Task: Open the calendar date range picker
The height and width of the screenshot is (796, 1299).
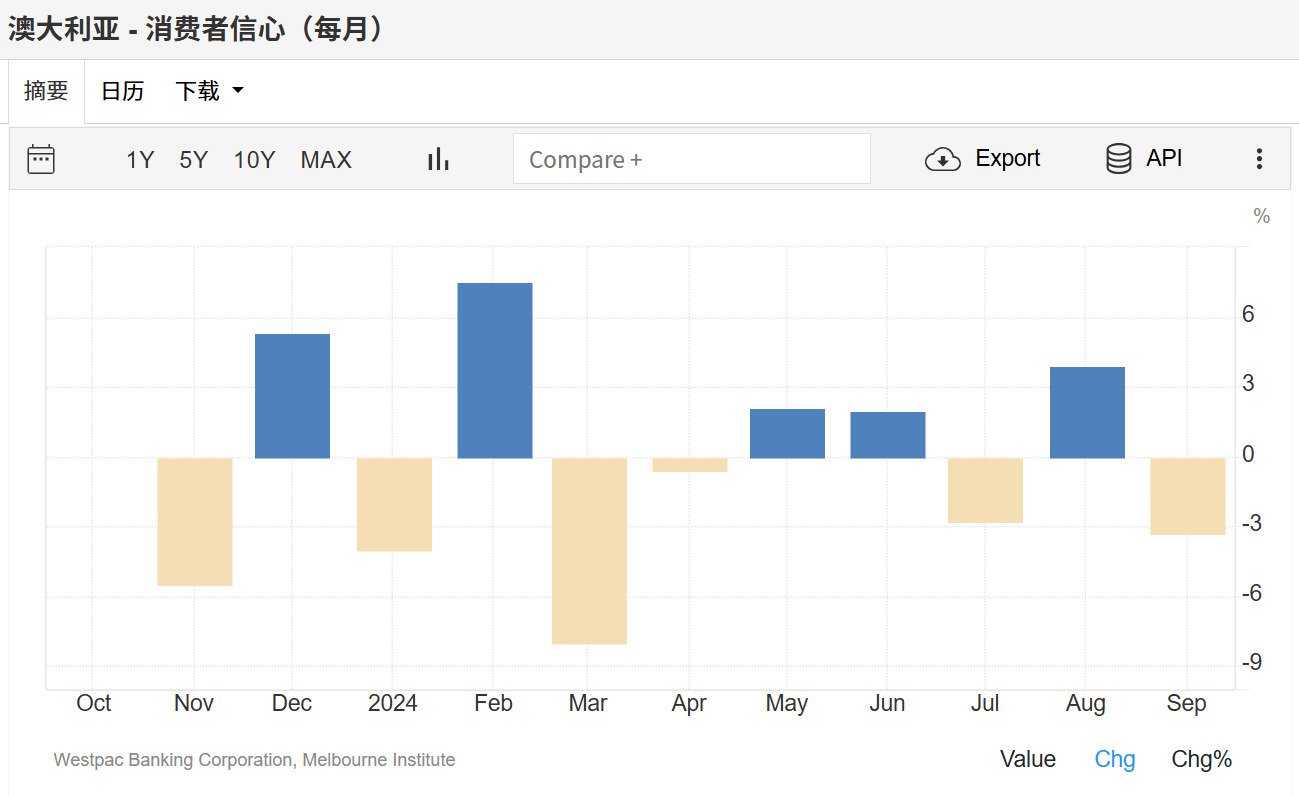Action: pyautogui.click(x=41, y=159)
